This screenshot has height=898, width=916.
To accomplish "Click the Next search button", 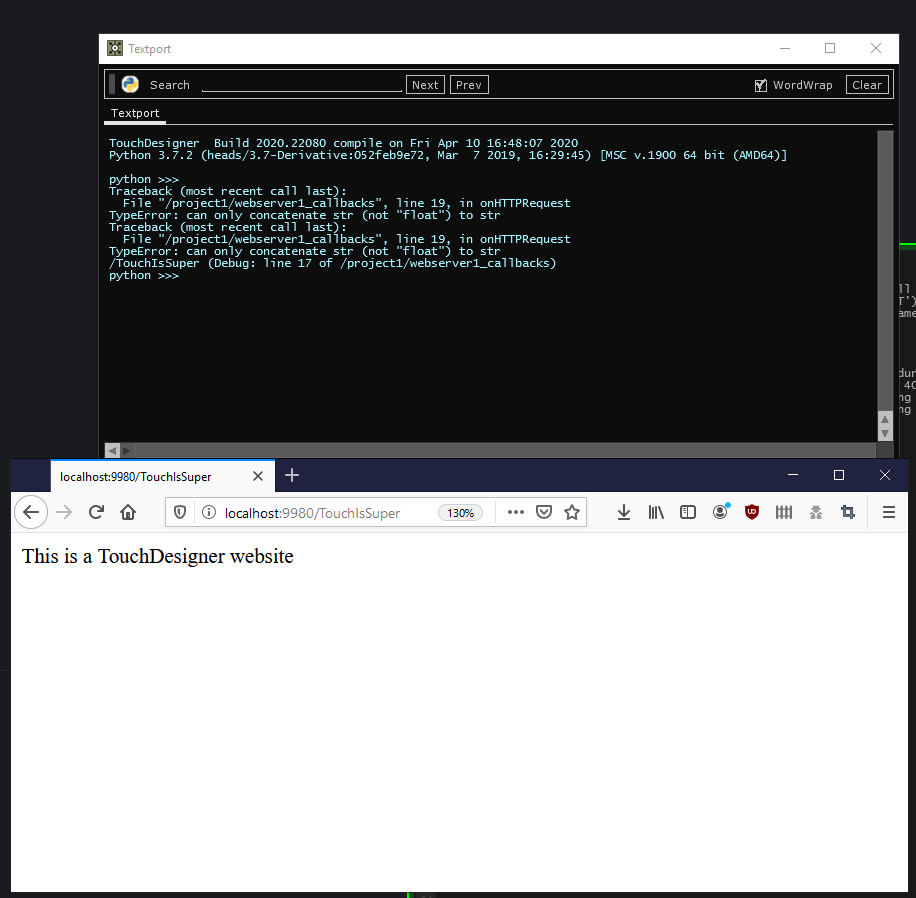I will click(425, 85).
